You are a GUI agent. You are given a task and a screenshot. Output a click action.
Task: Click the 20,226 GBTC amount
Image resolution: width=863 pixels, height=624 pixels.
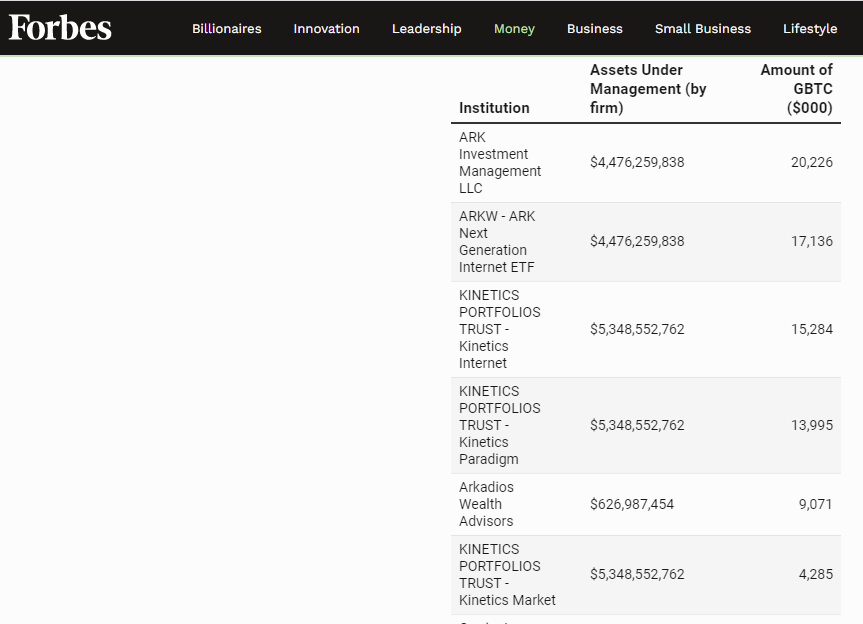[x=812, y=162]
